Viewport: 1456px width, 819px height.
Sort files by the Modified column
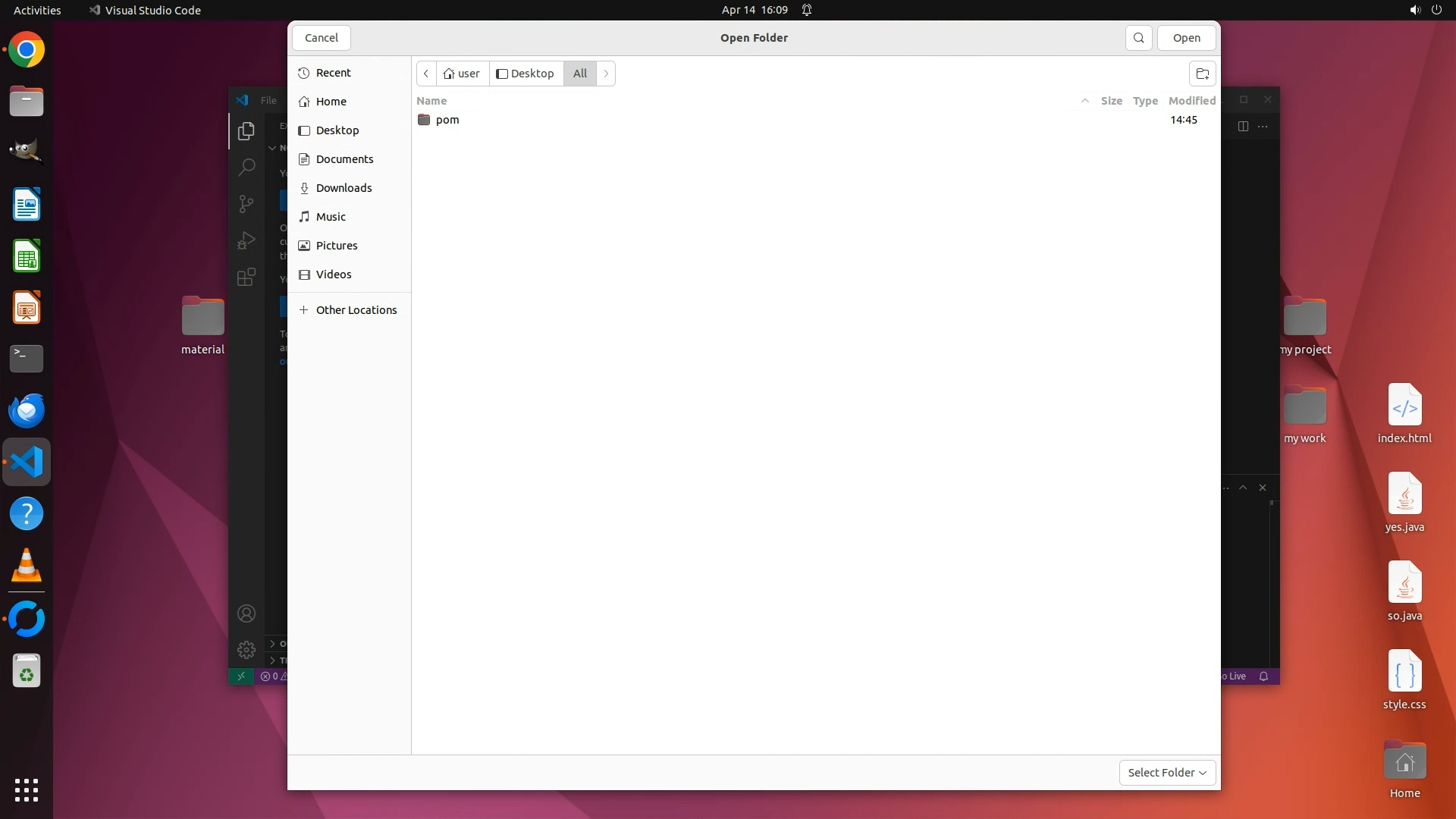1191,101
